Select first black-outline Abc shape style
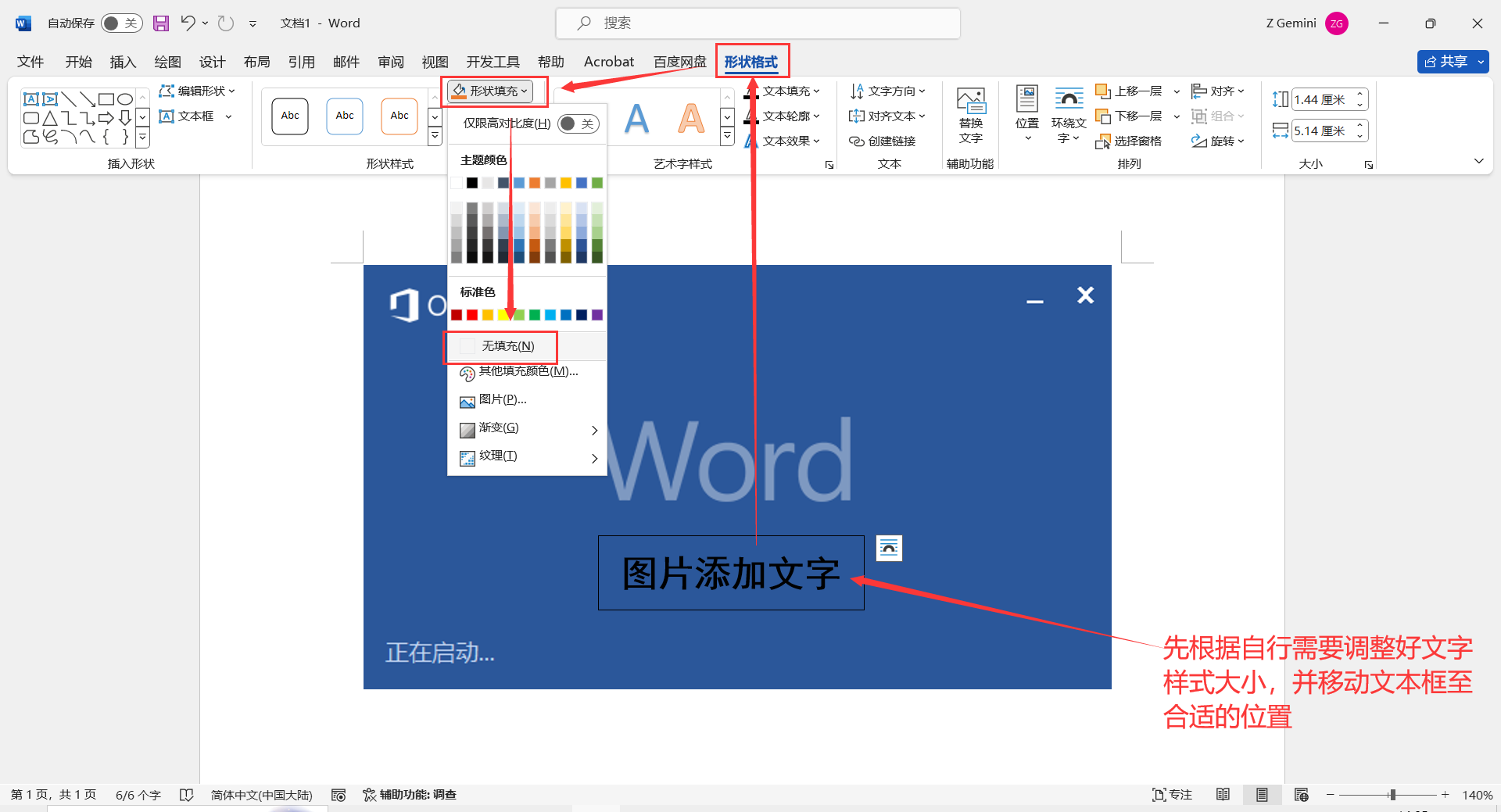1501x812 pixels. coord(290,116)
